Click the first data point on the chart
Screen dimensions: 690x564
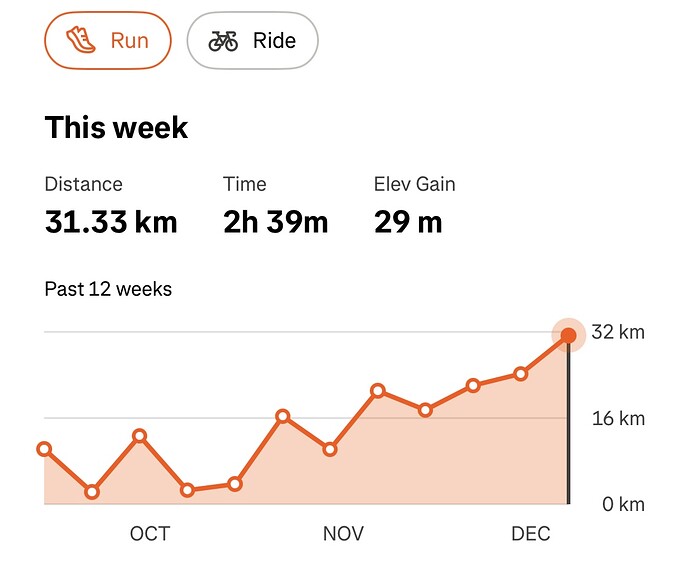click(45, 449)
